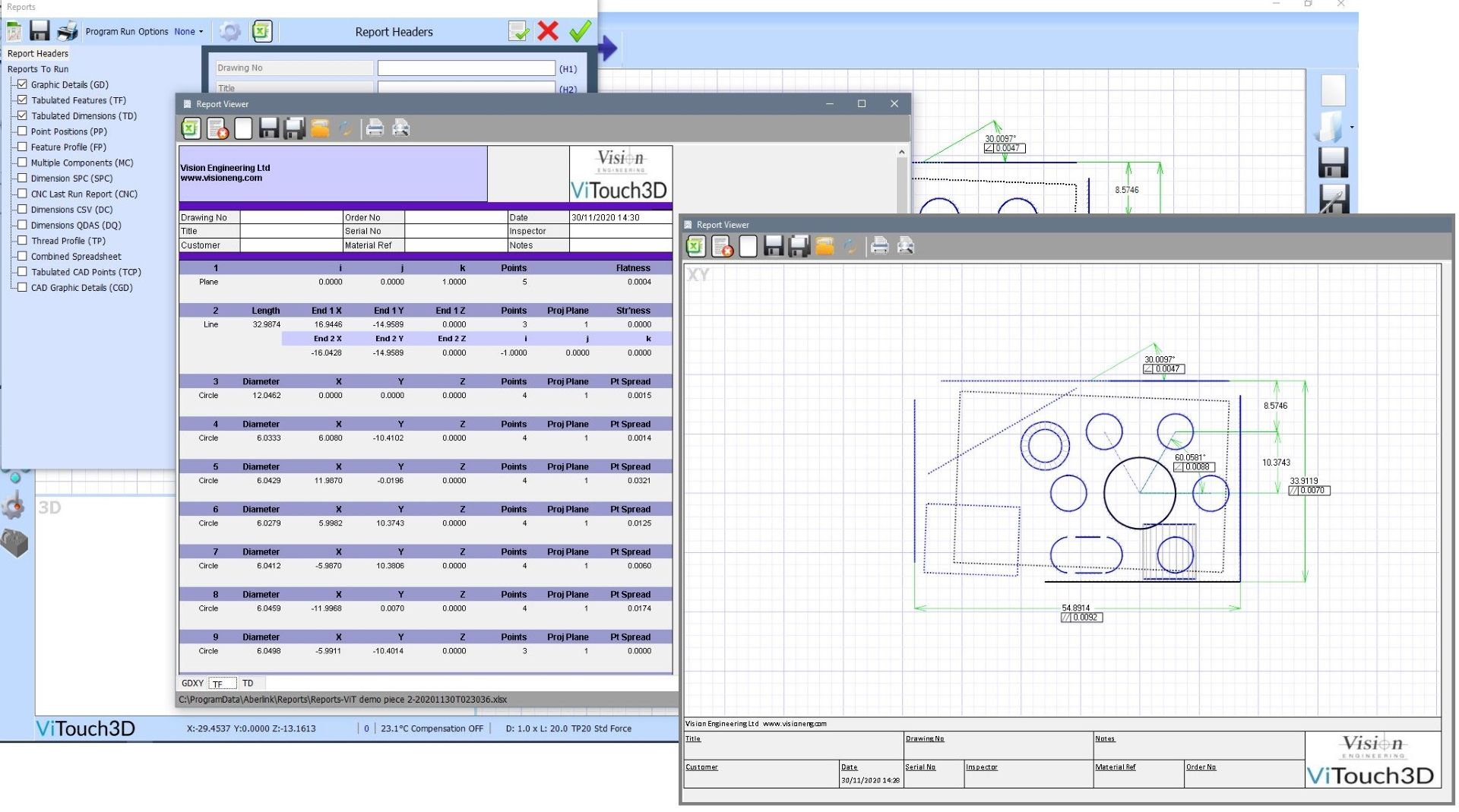The image size is (1459, 812).
Task: Click the orange folder icon in the XY graphic Report Viewer
Action: pos(824,246)
